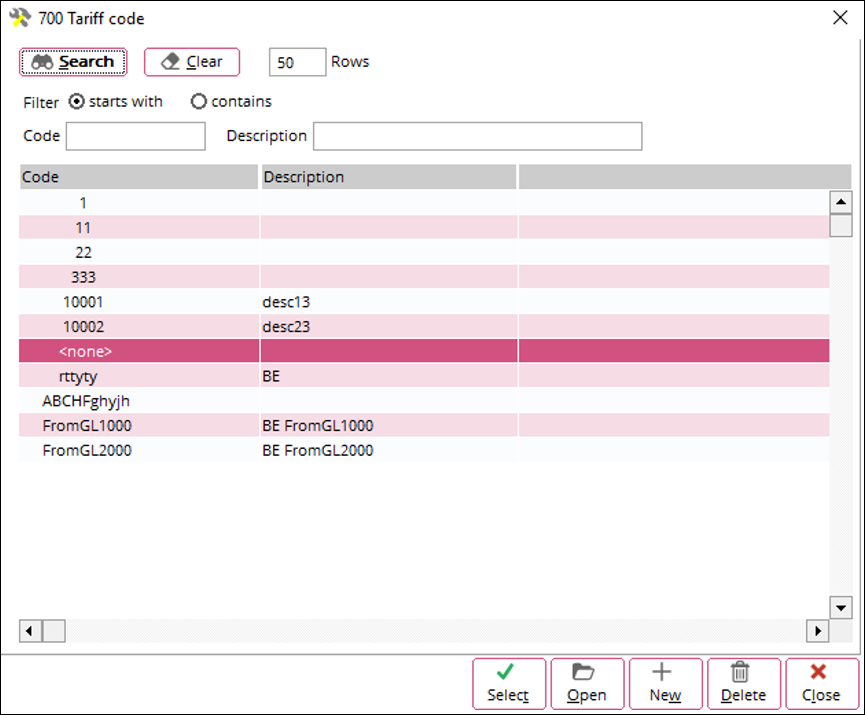The width and height of the screenshot is (865, 715).
Task: Sort by the Code column header
Action: click(x=138, y=177)
